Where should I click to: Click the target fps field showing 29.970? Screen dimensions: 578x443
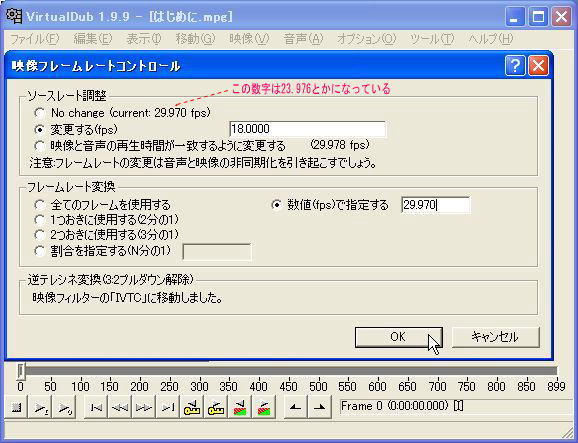point(436,205)
